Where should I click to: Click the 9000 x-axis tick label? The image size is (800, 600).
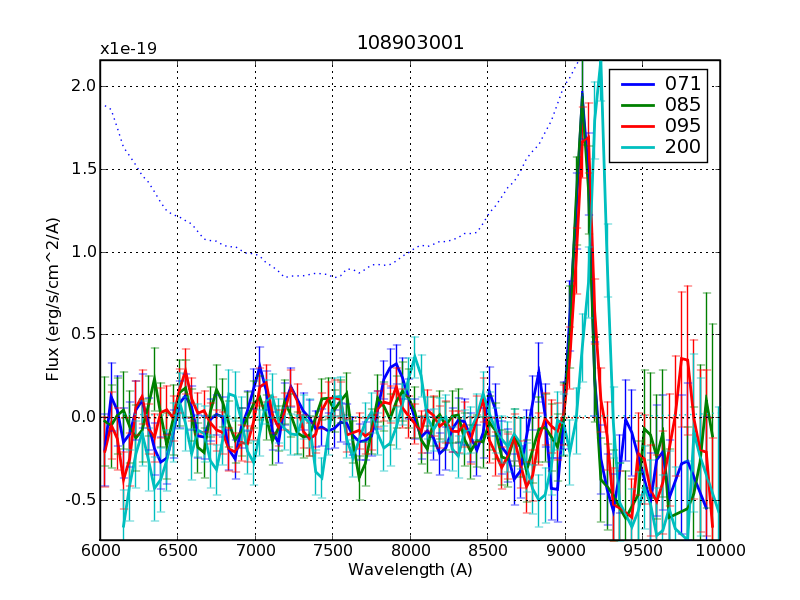(565, 551)
